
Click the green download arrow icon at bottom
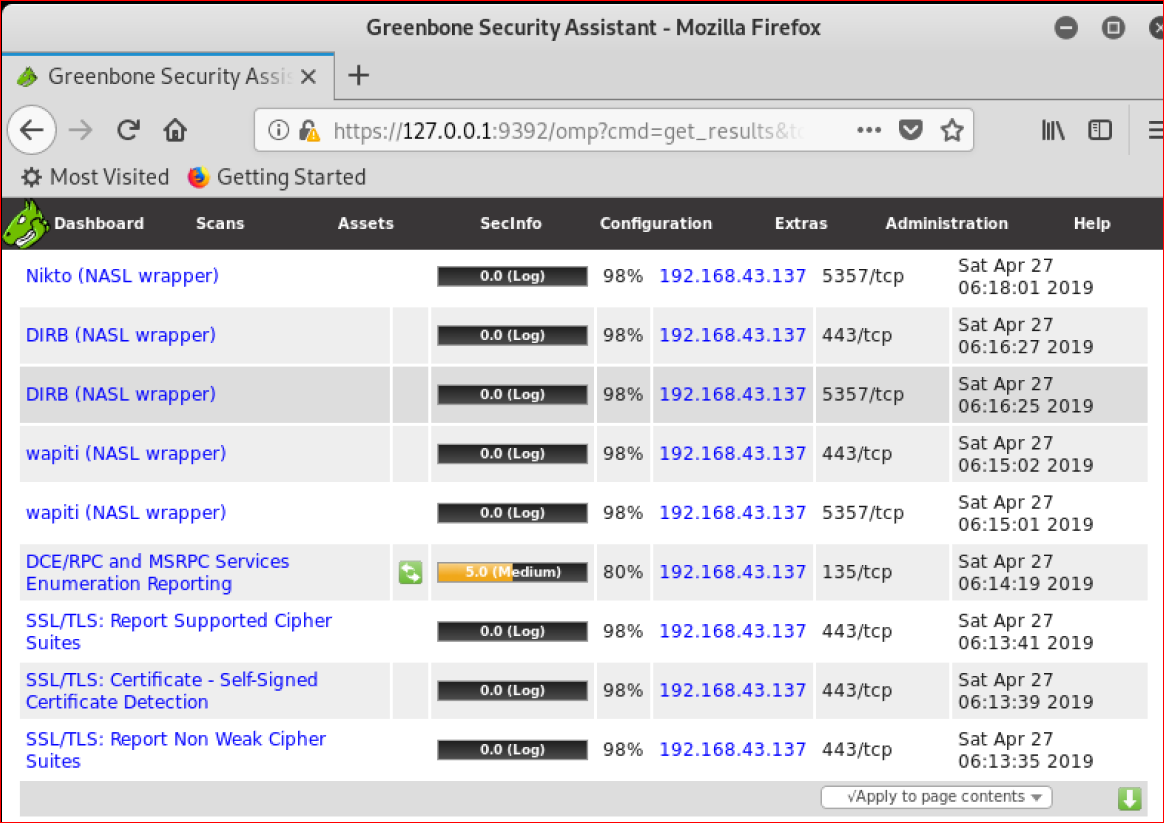(1130, 799)
